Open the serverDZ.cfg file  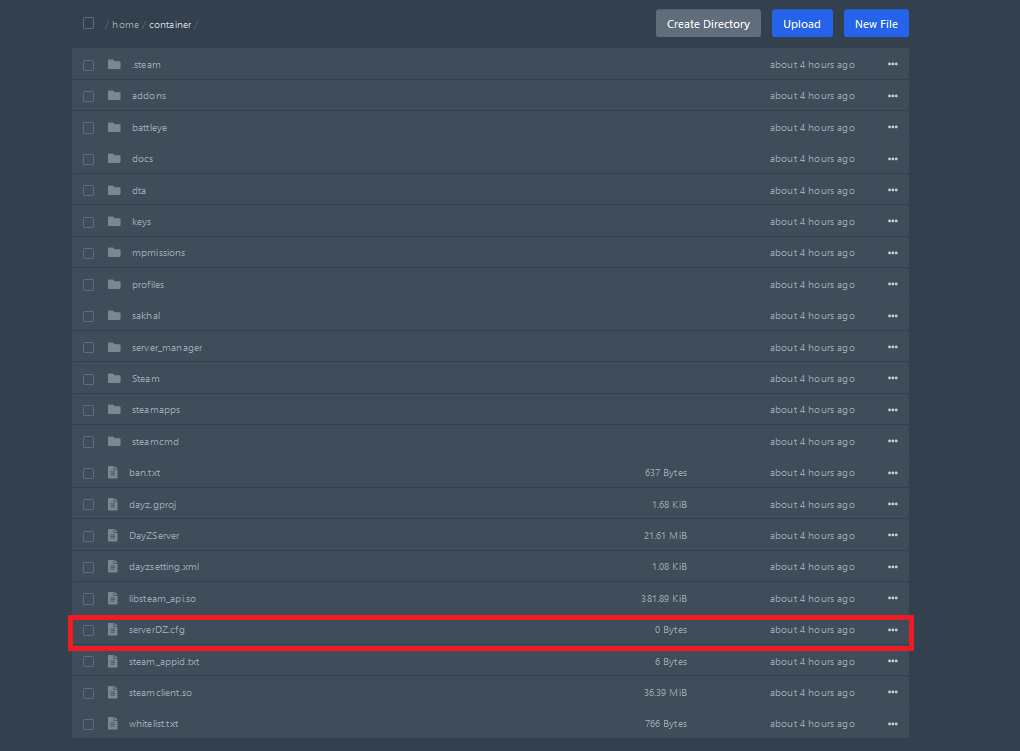click(157, 630)
